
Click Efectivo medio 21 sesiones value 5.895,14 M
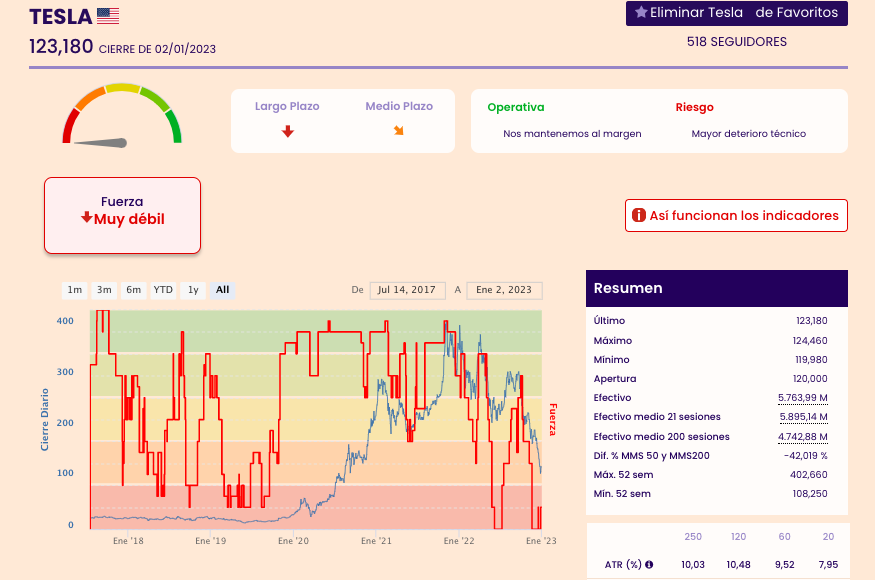point(803,417)
